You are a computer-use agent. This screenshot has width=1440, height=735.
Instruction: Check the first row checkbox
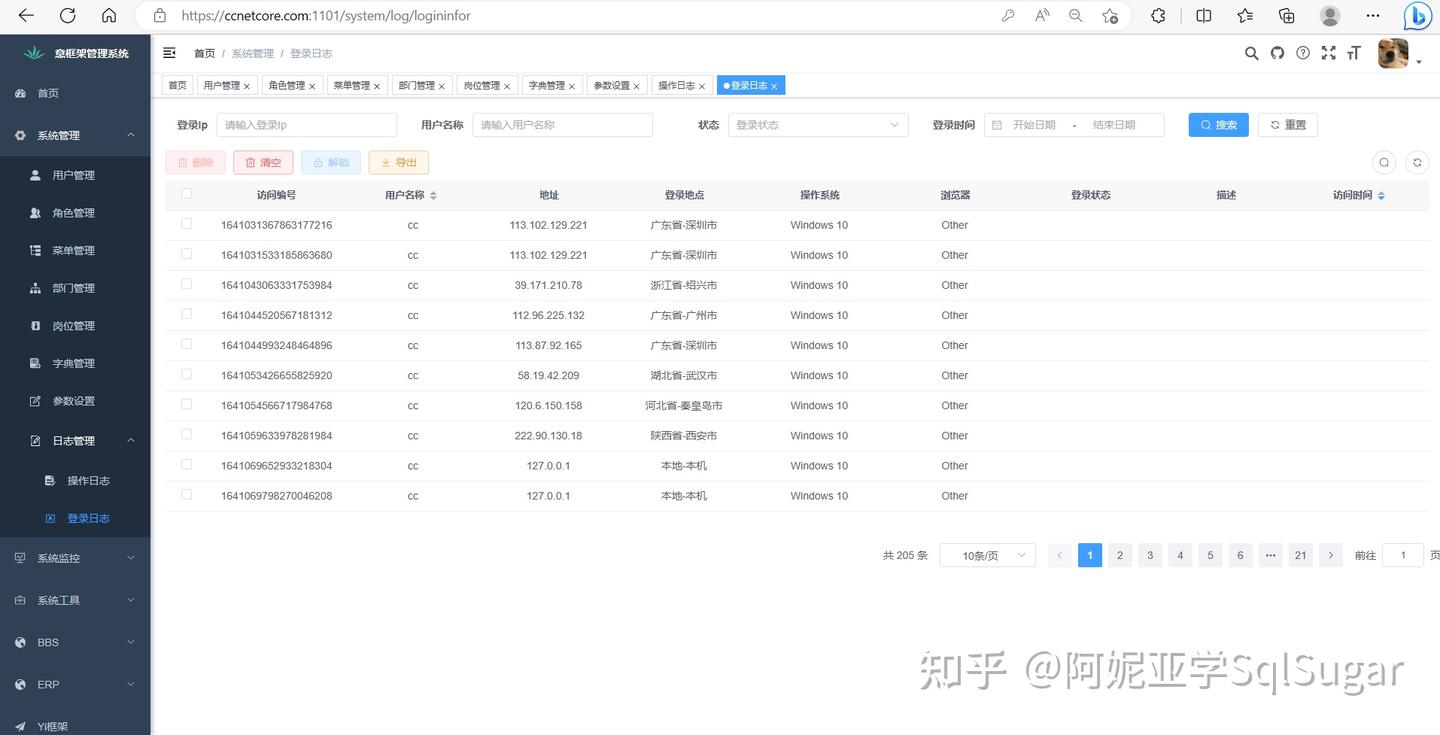point(186,224)
